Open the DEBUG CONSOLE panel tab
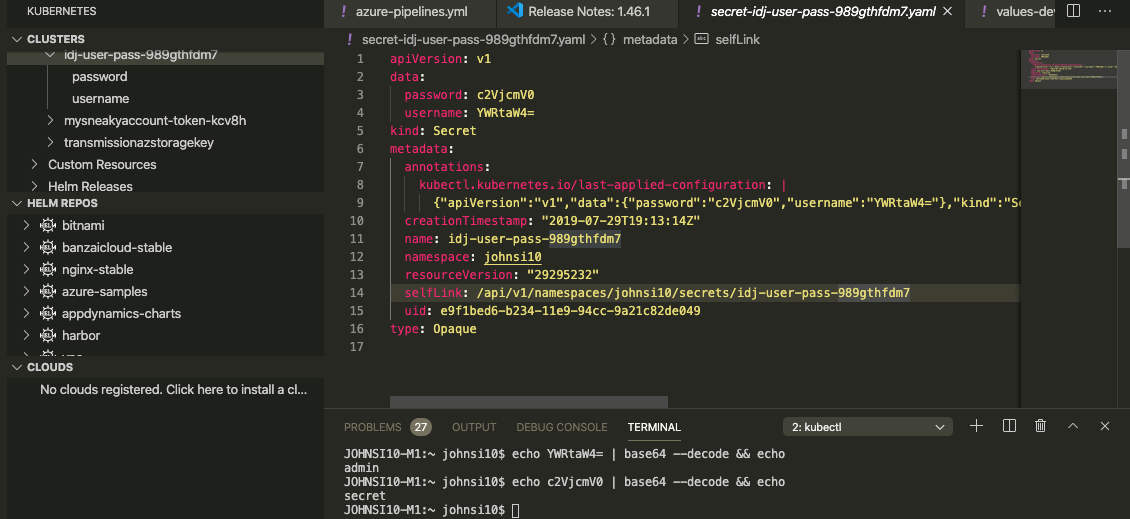 562,427
